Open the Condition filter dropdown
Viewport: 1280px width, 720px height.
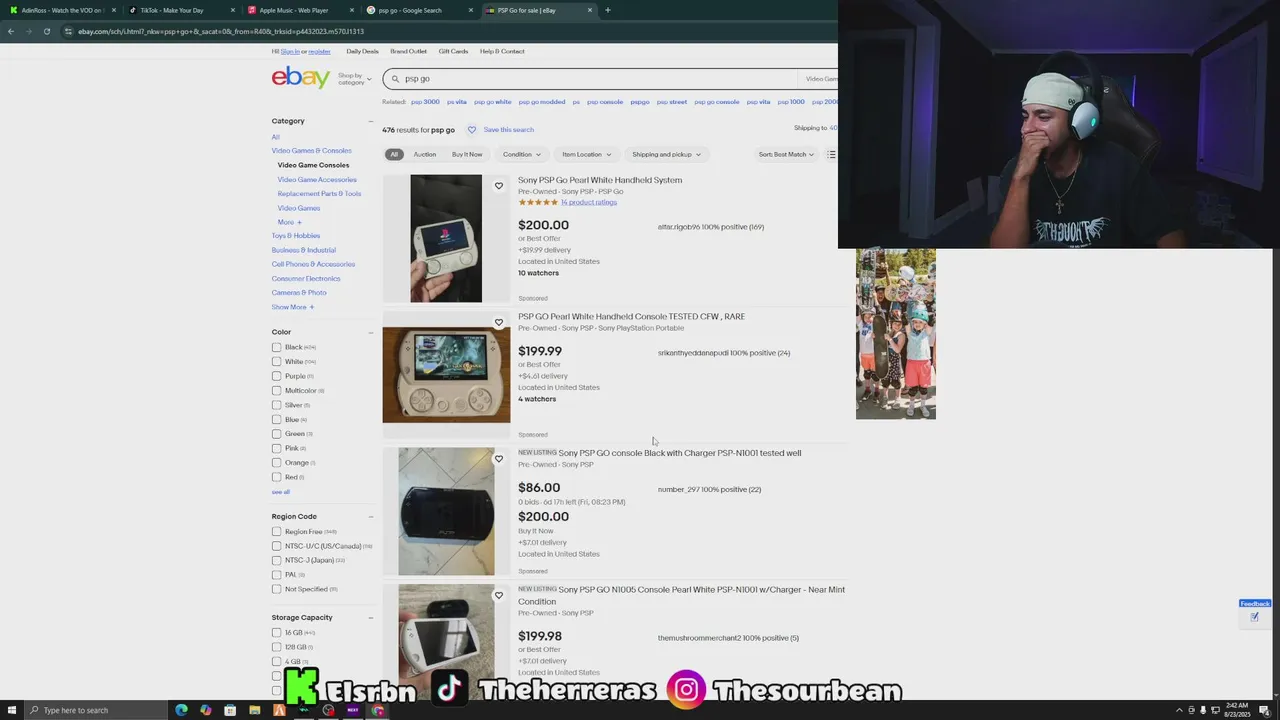pos(521,154)
